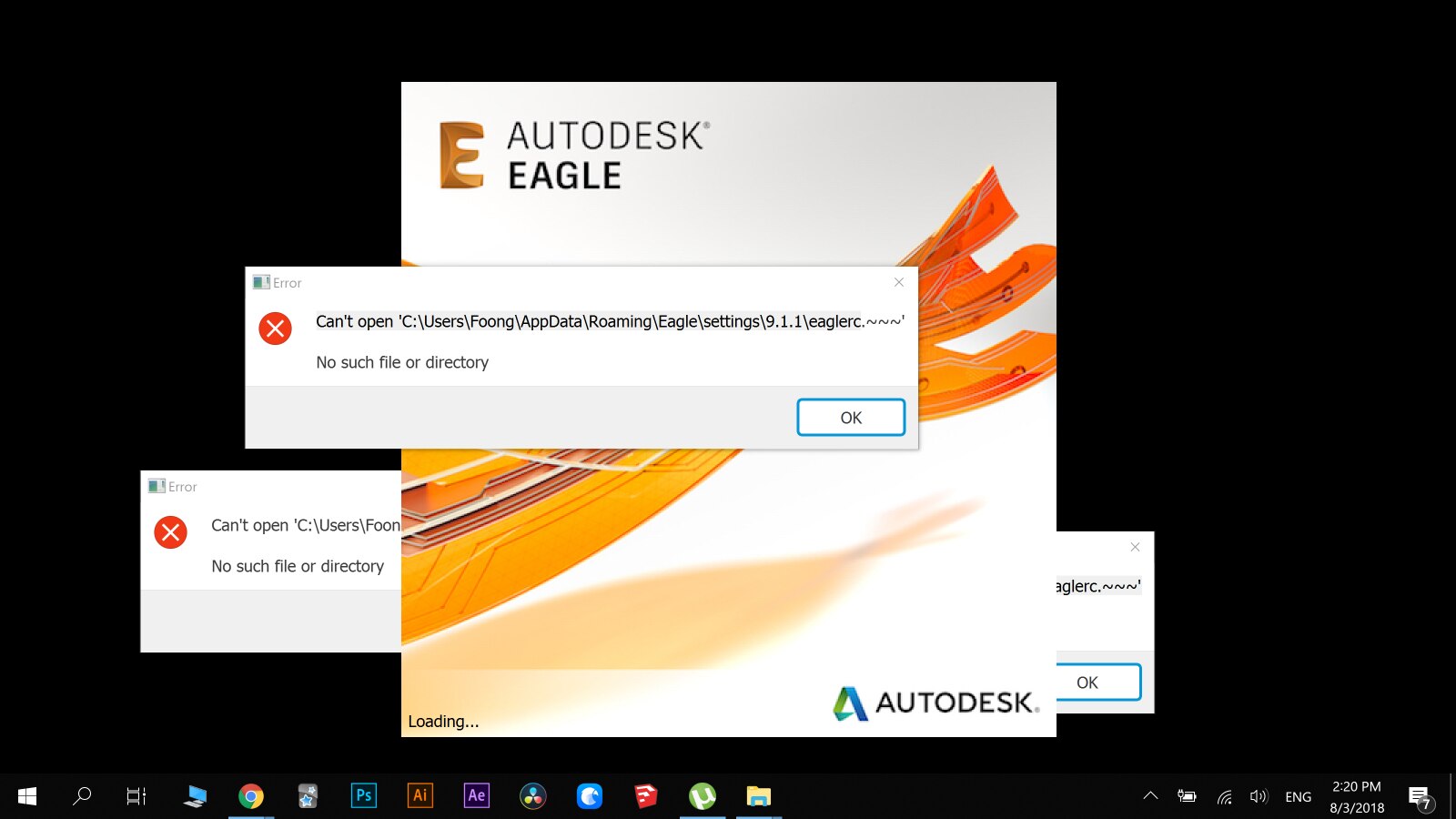Click the gray stars app icon in the taskbar
This screenshot has width=1456, height=819.
pos(308,796)
